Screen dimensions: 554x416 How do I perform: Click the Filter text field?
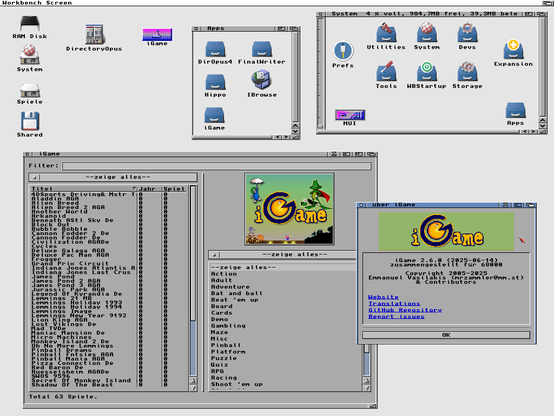[x=217, y=166]
